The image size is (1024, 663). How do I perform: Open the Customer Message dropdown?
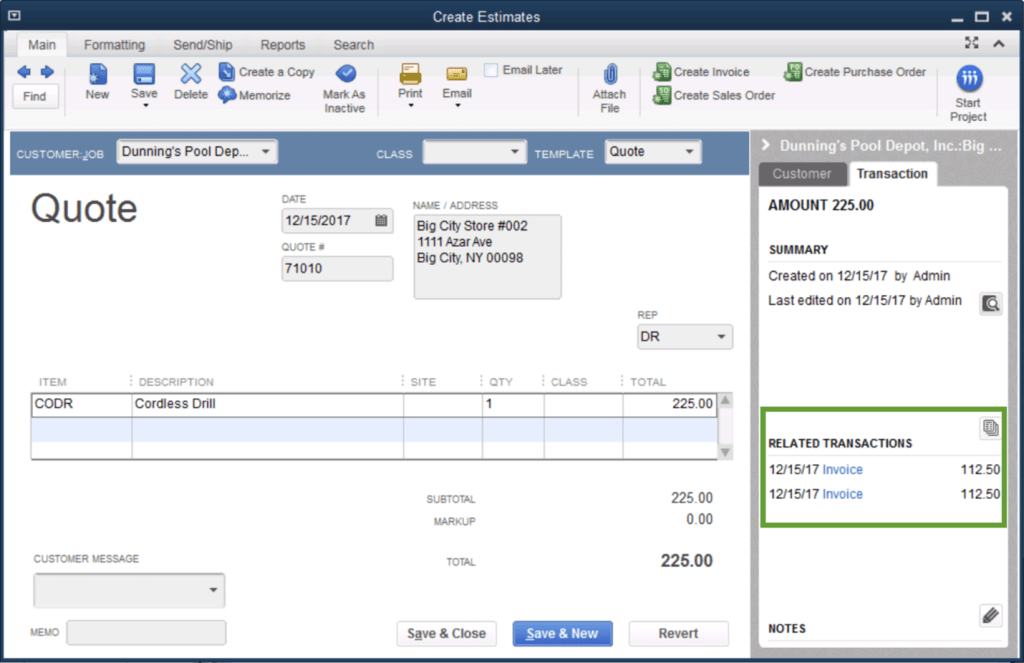[212, 590]
